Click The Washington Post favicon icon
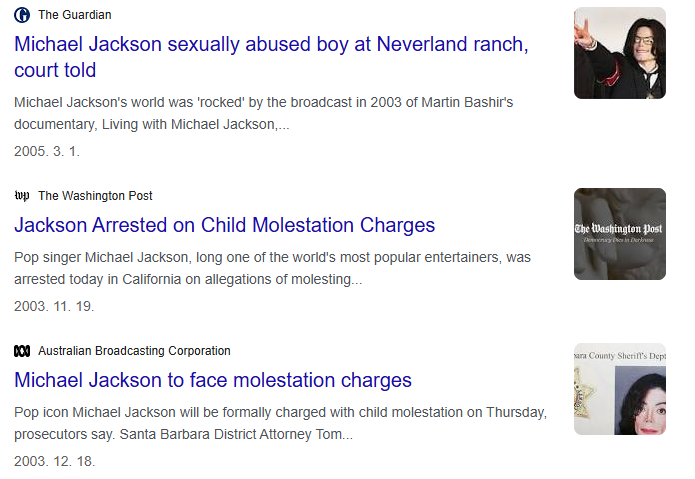The height and width of the screenshot is (479, 695). coord(22,196)
